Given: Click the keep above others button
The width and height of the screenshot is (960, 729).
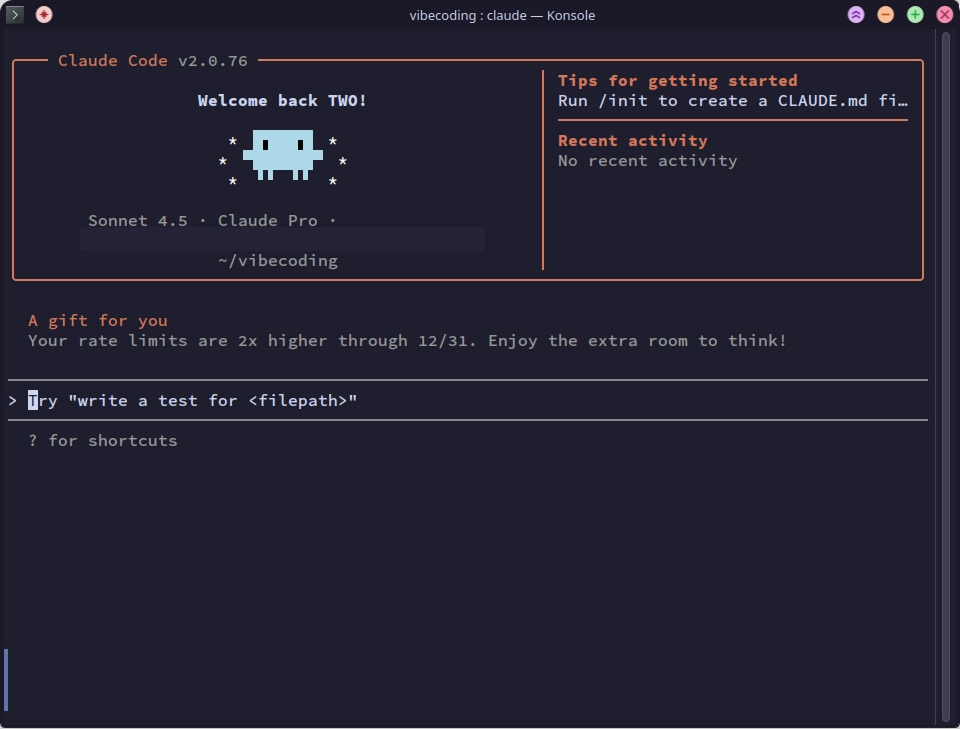Looking at the screenshot, I should (x=856, y=15).
